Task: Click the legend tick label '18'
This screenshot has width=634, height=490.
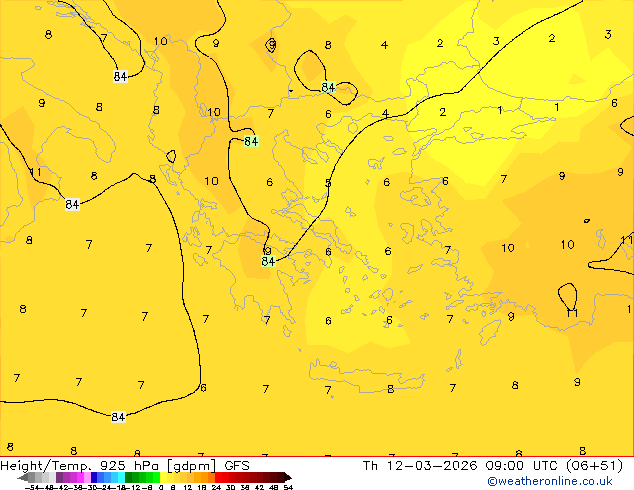Action: click(202, 487)
